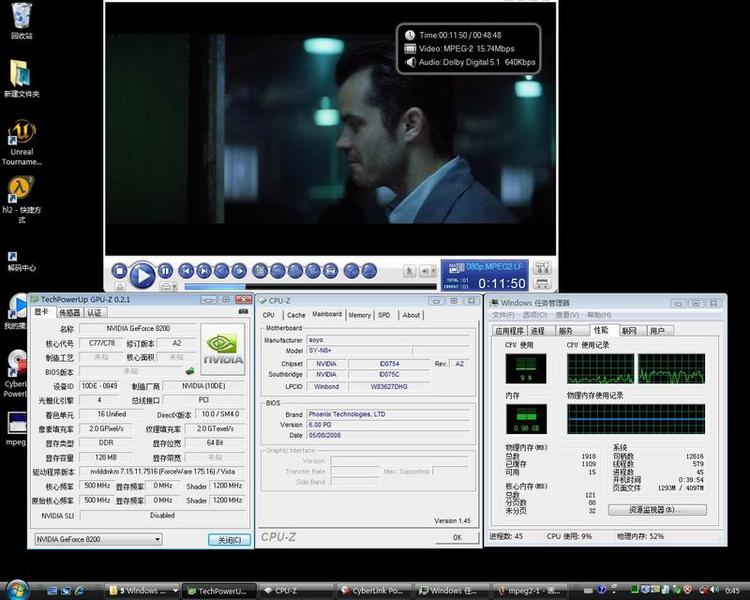Activate the CyberLink PowerDVD taskbar button
750x600 pixels.
[373, 591]
